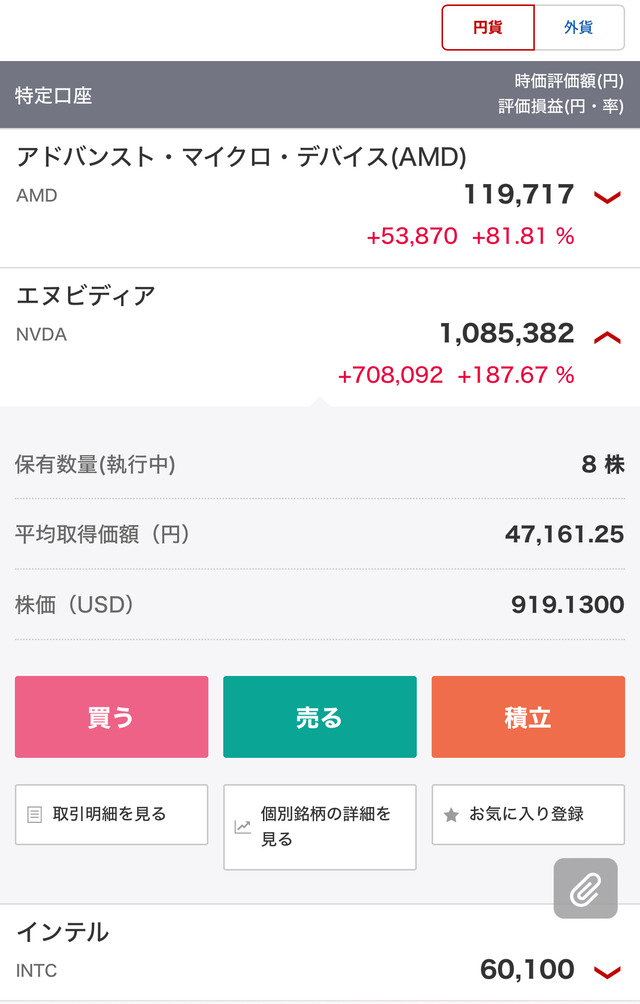The image size is (640, 1004).
Task: Select the エヌビディア stock name
Action: tap(86, 296)
